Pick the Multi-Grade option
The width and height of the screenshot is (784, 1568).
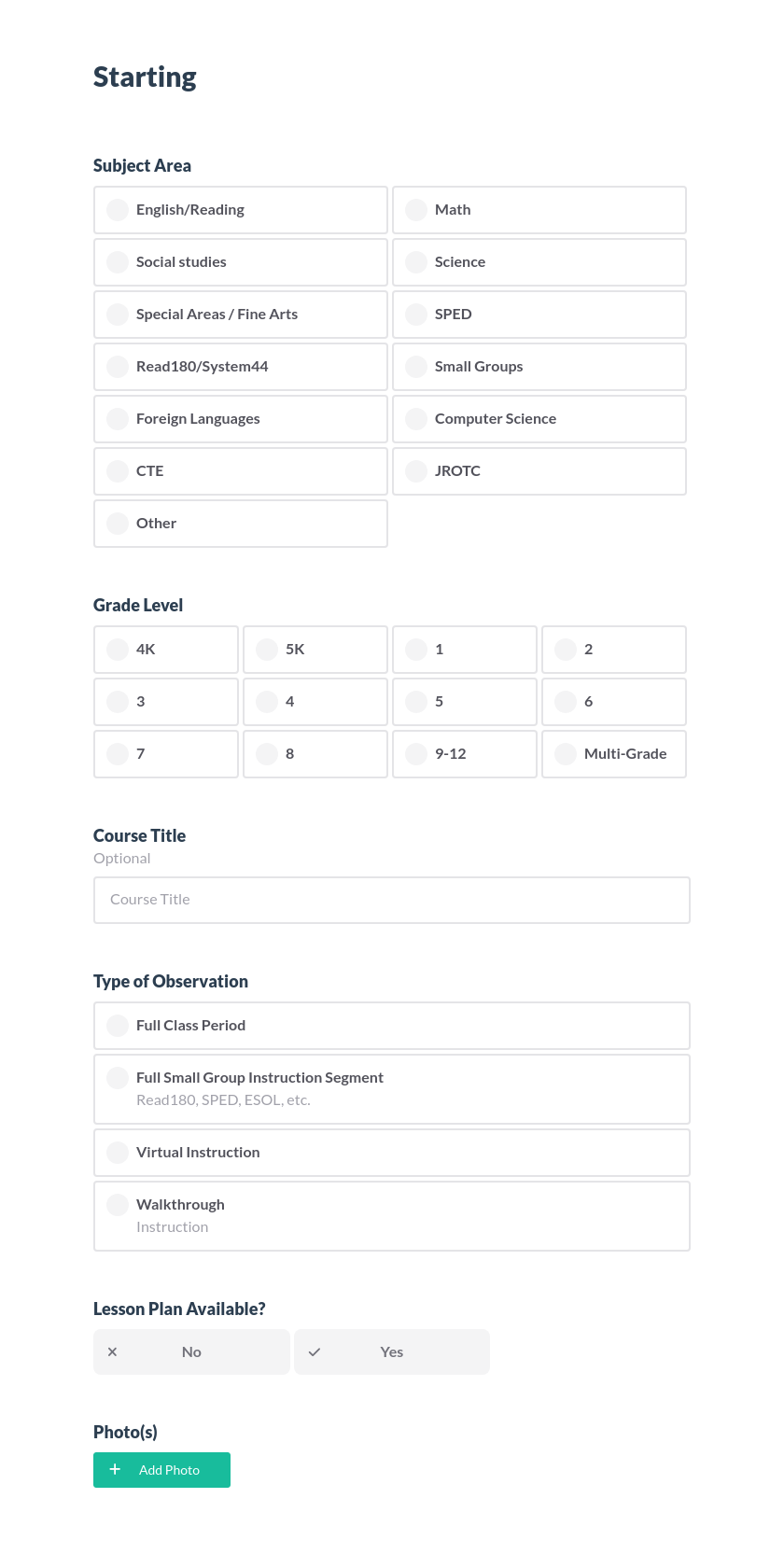(613, 753)
